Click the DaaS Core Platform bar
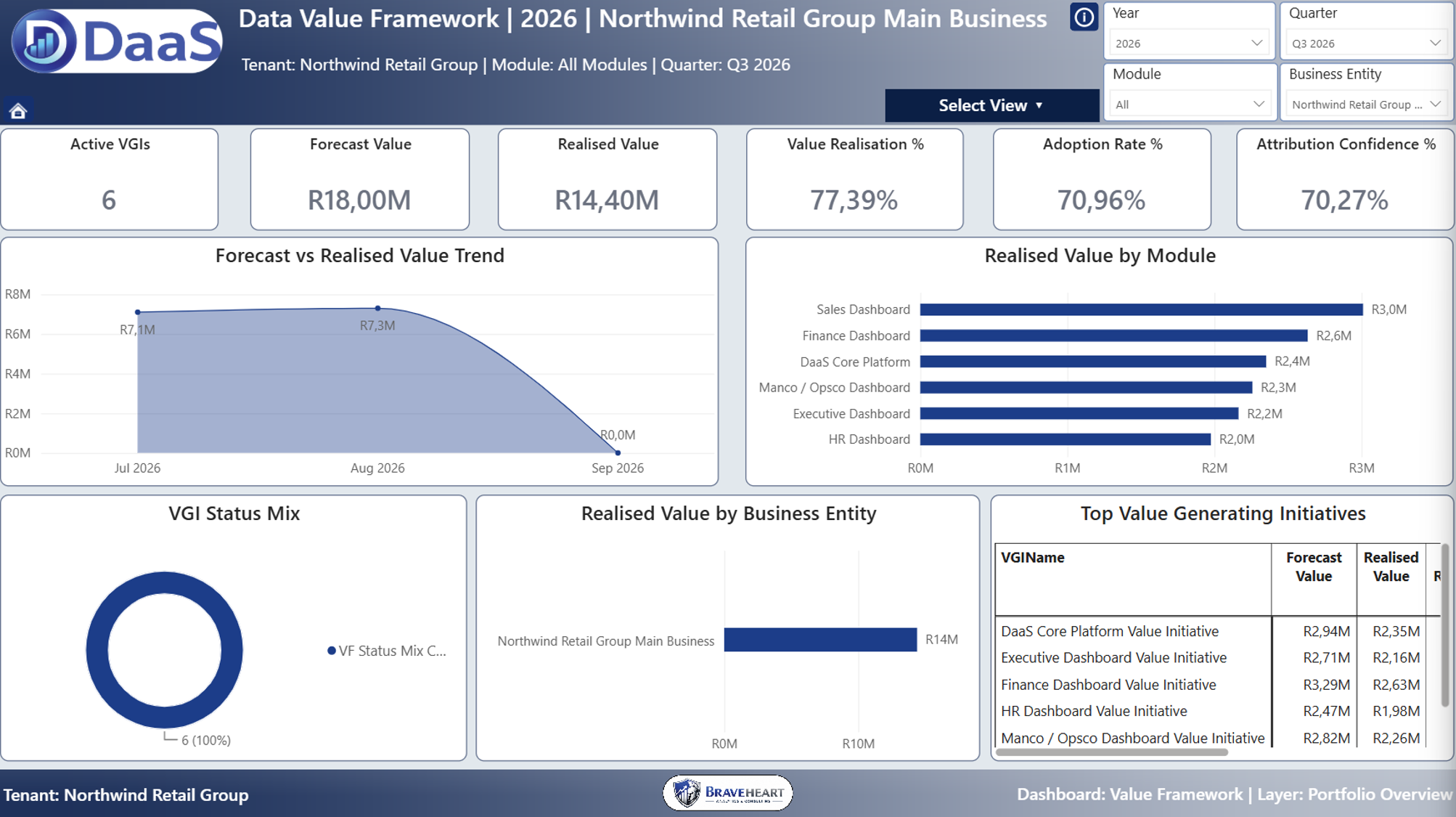The height and width of the screenshot is (817, 1456). tap(1093, 362)
